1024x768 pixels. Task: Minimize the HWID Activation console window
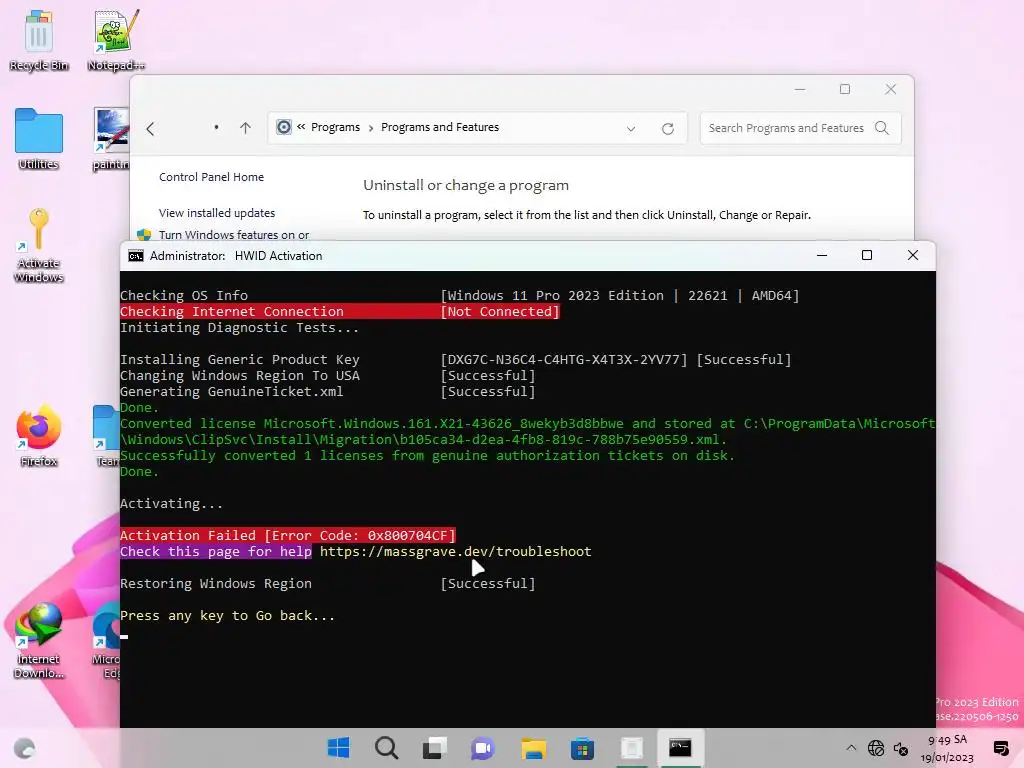(x=822, y=255)
